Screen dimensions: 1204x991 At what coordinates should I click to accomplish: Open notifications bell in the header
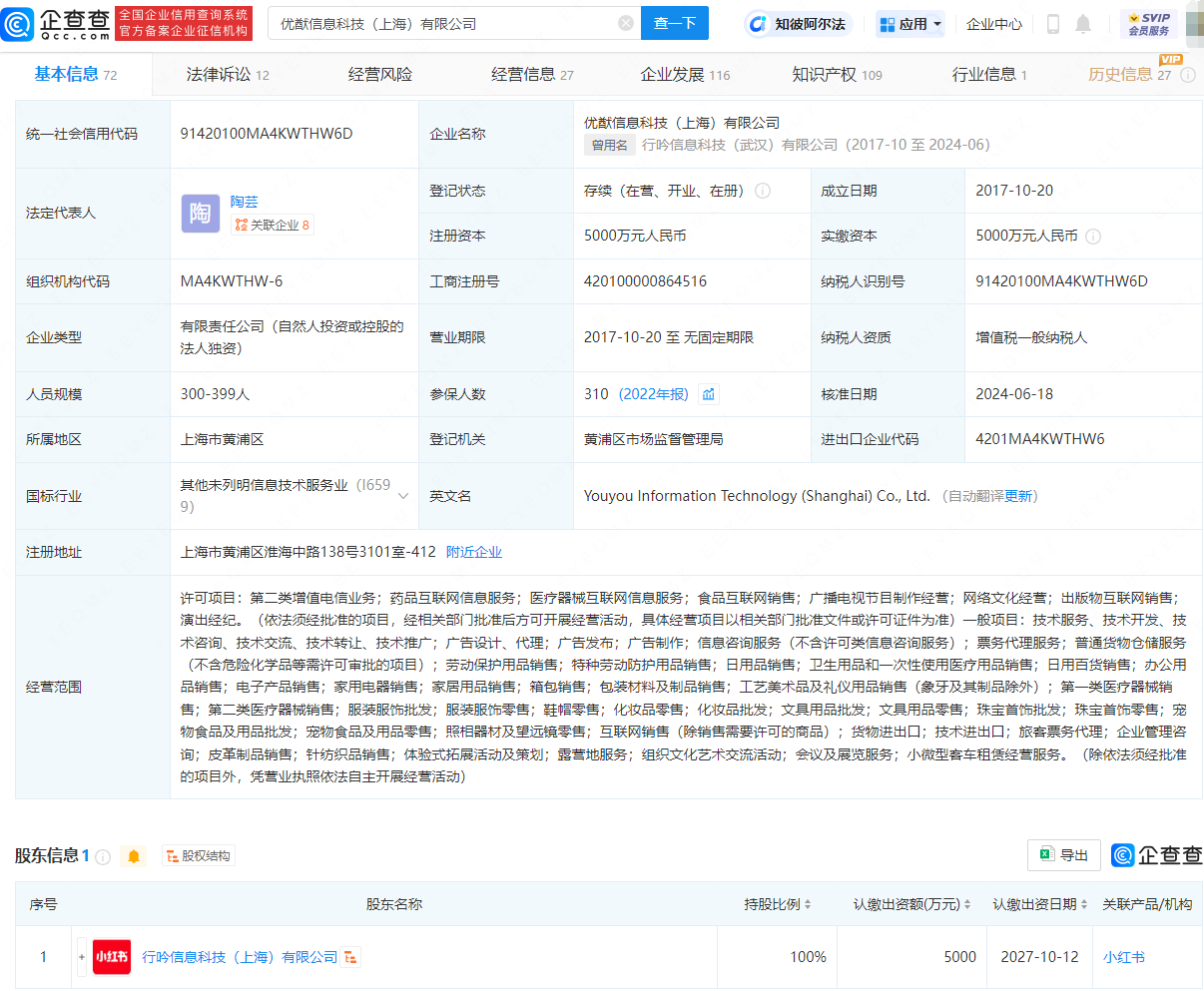click(x=1083, y=24)
